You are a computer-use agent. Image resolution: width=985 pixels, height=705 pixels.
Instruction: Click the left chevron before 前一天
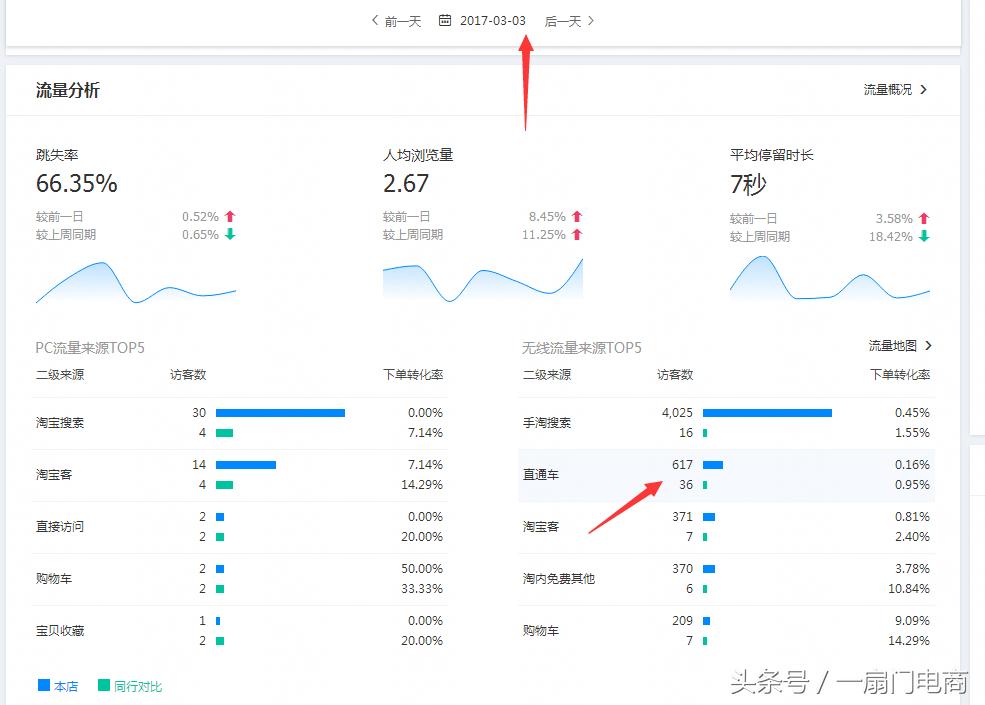373,20
